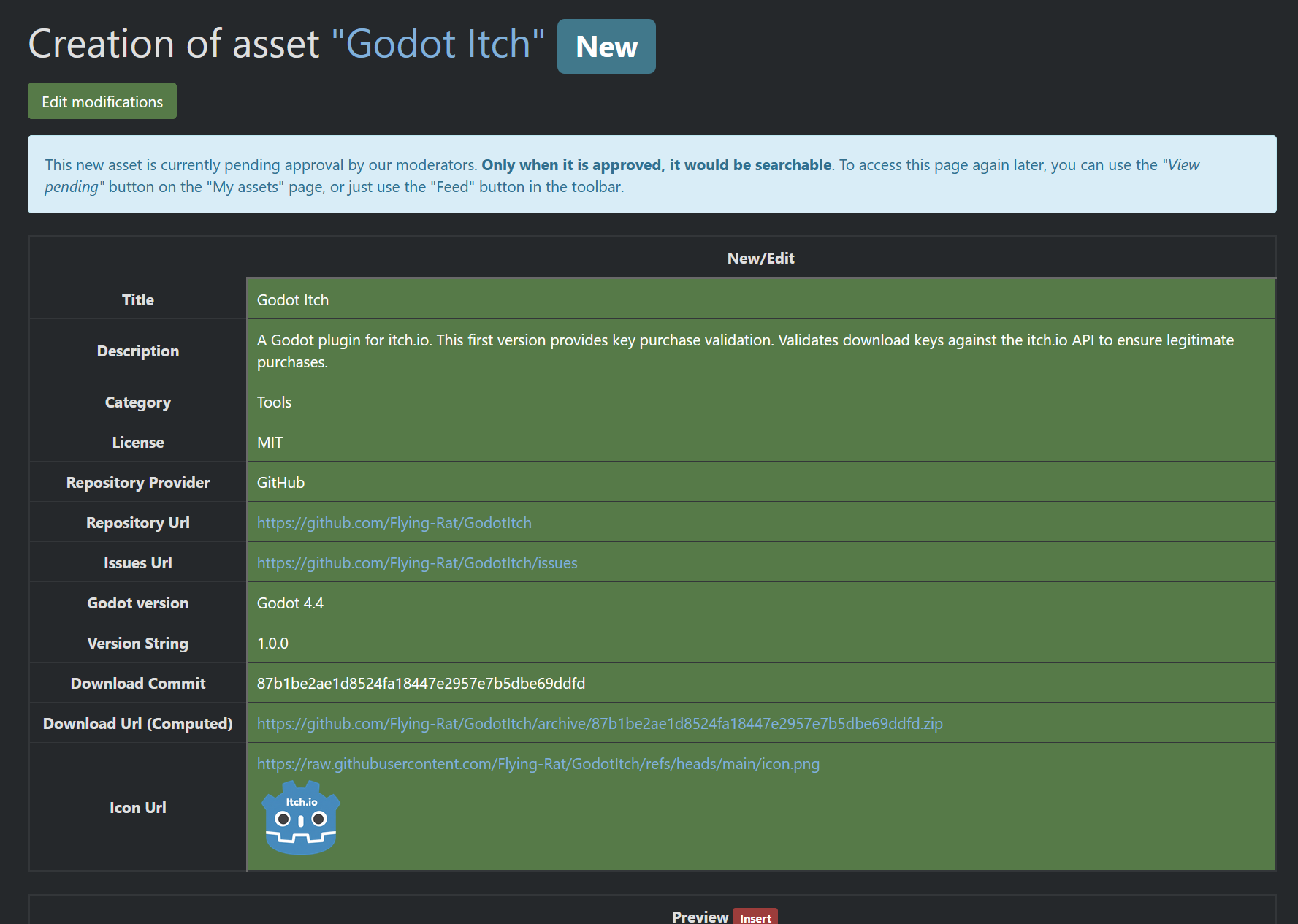Click the red Insert badge next to Preview
The width and height of the screenshot is (1298, 924).
pos(755,917)
